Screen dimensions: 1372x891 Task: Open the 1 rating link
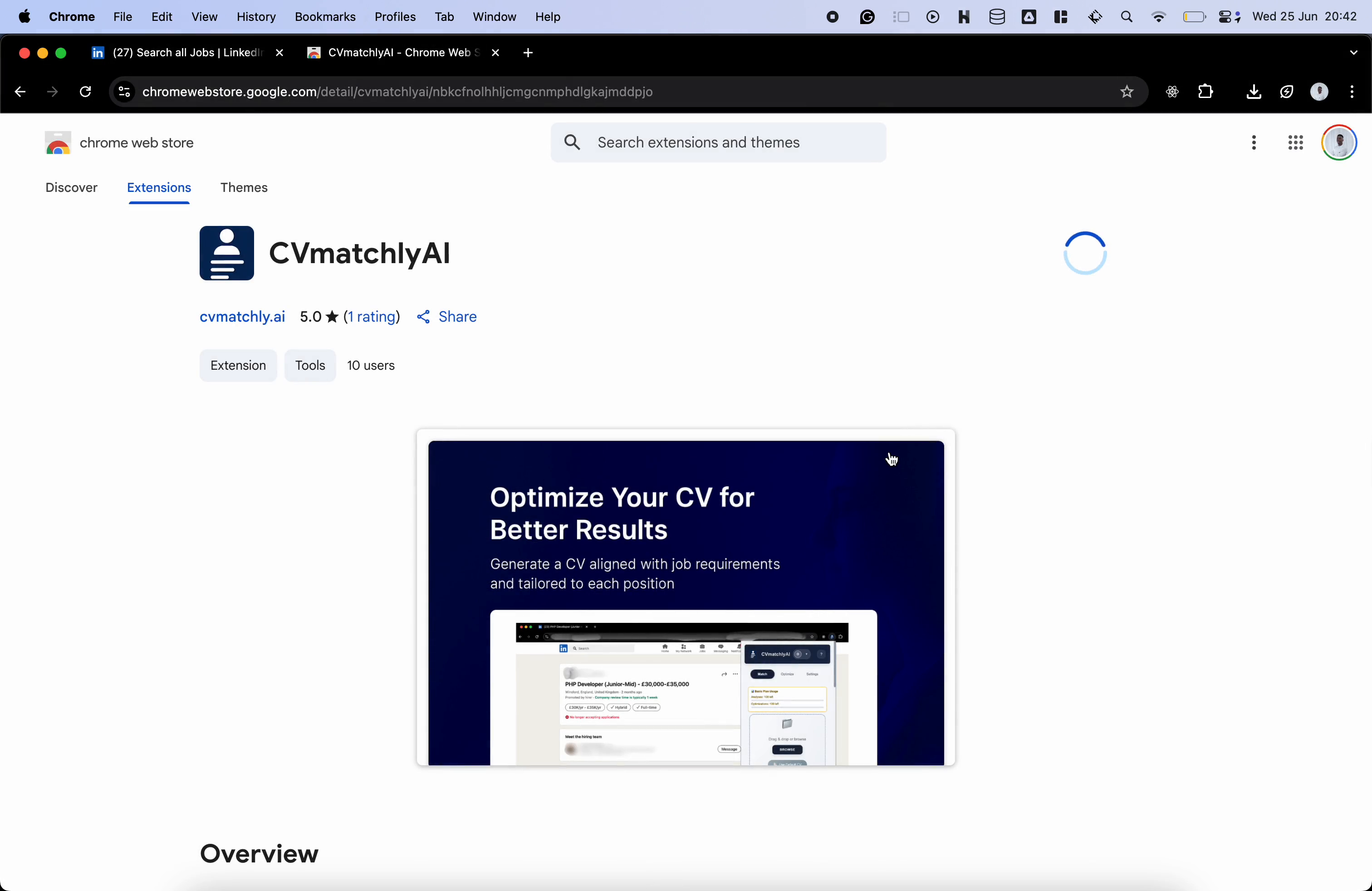(372, 317)
